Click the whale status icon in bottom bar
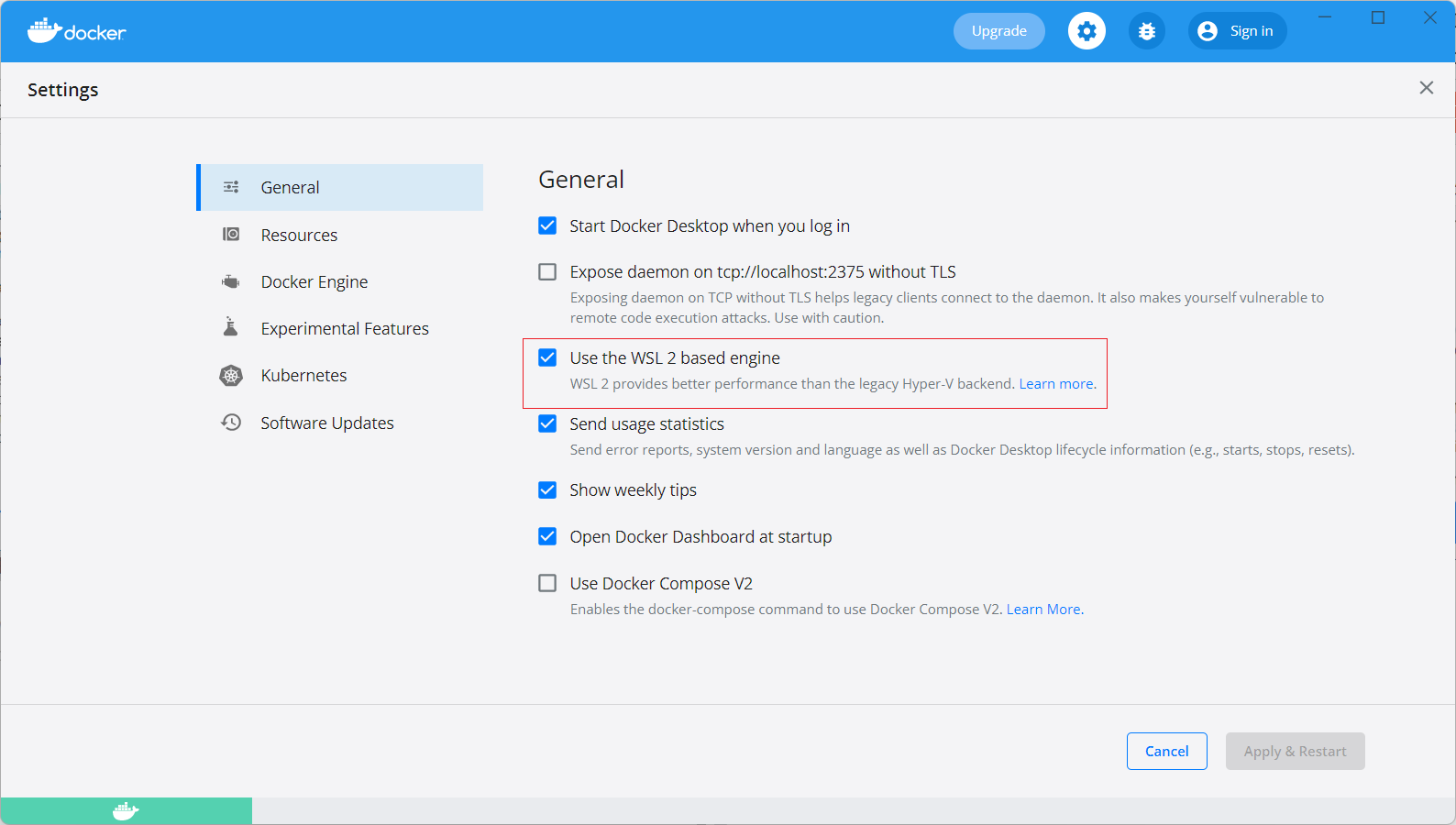The height and width of the screenshot is (825, 1456). (126, 811)
